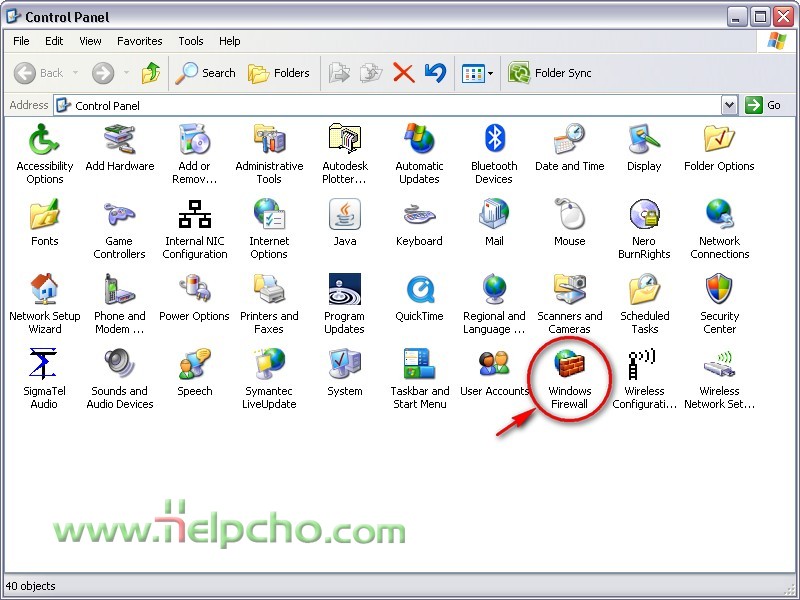The height and width of the screenshot is (600, 800).
Task: Open Security Center
Action: point(719,304)
